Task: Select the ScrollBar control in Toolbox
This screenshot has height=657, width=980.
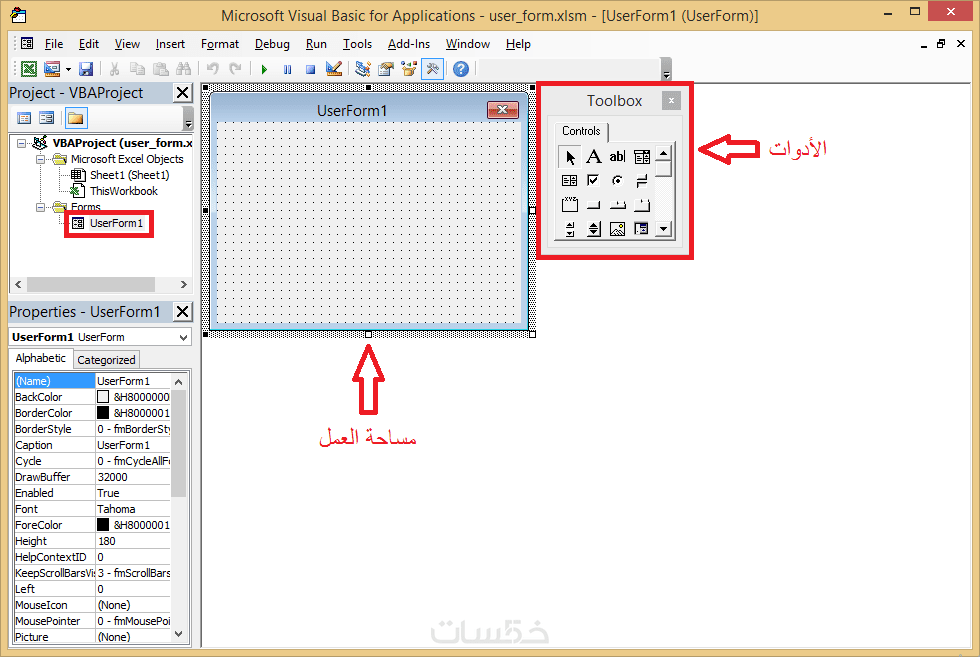Action: coord(569,229)
